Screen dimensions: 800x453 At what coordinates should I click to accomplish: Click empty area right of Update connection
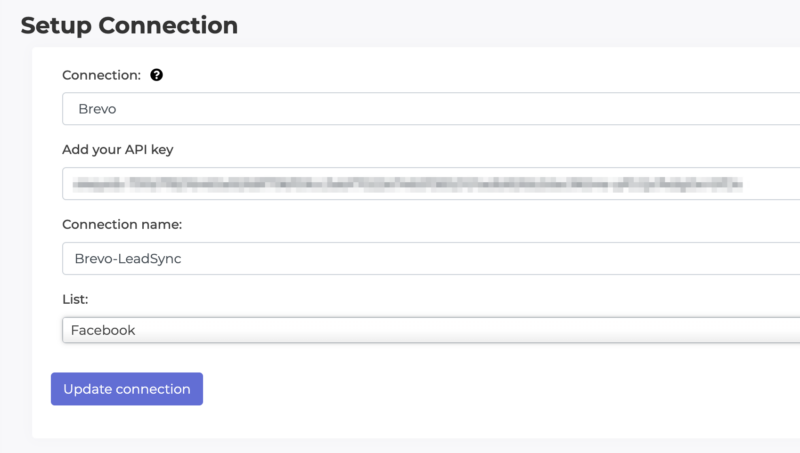(x=450, y=389)
